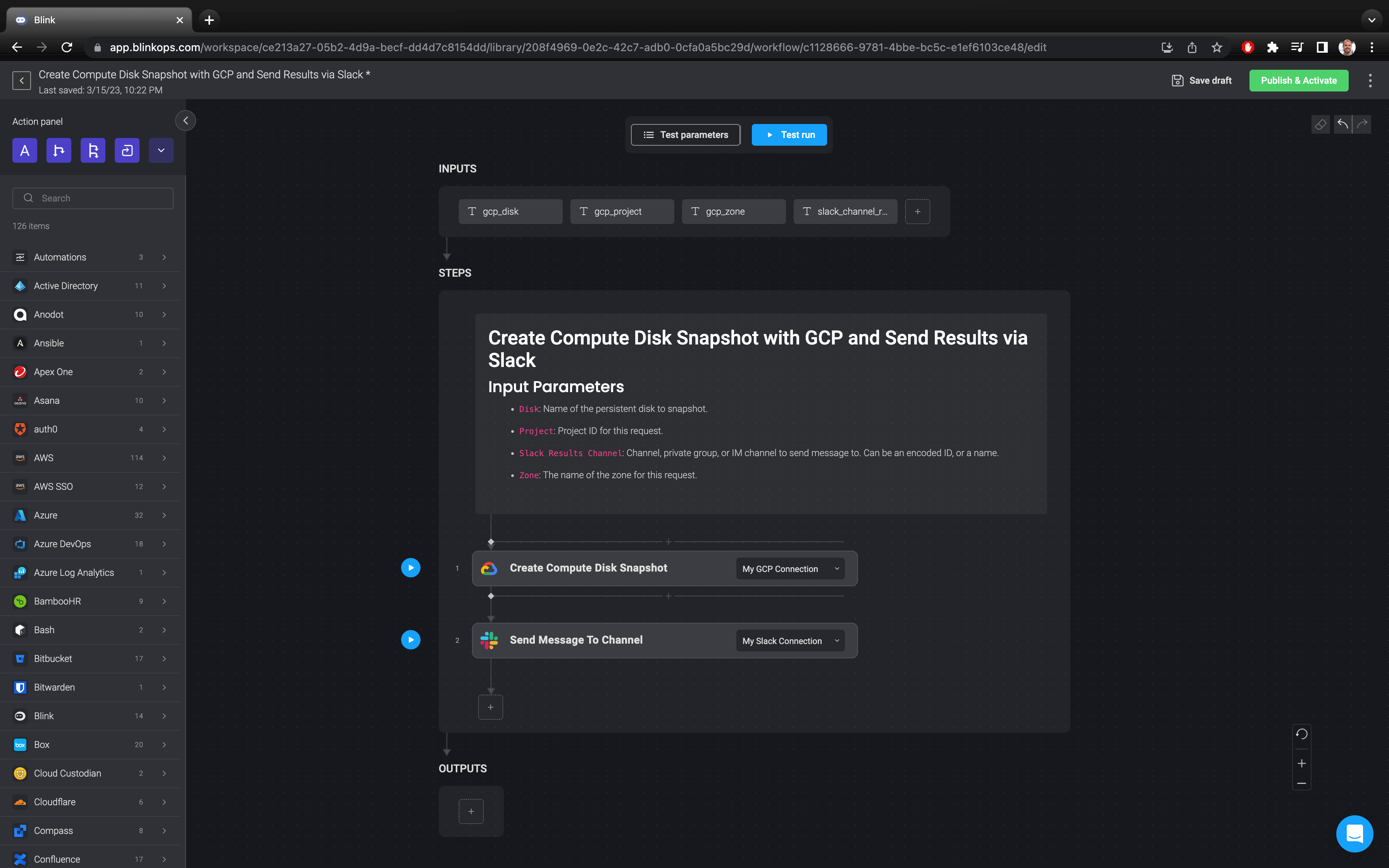The image size is (1389, 868).
Task: Click the Publish & Activate button
Action: pos(1298,80)
